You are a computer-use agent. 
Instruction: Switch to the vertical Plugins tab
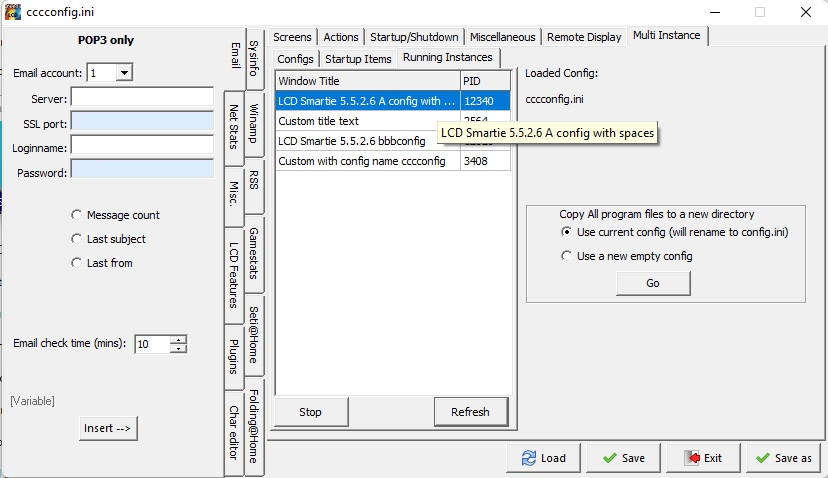tap(234, 357)
